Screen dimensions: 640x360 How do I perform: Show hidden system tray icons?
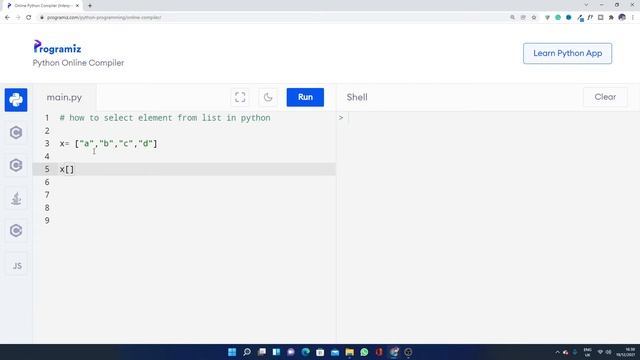[557, 352]
